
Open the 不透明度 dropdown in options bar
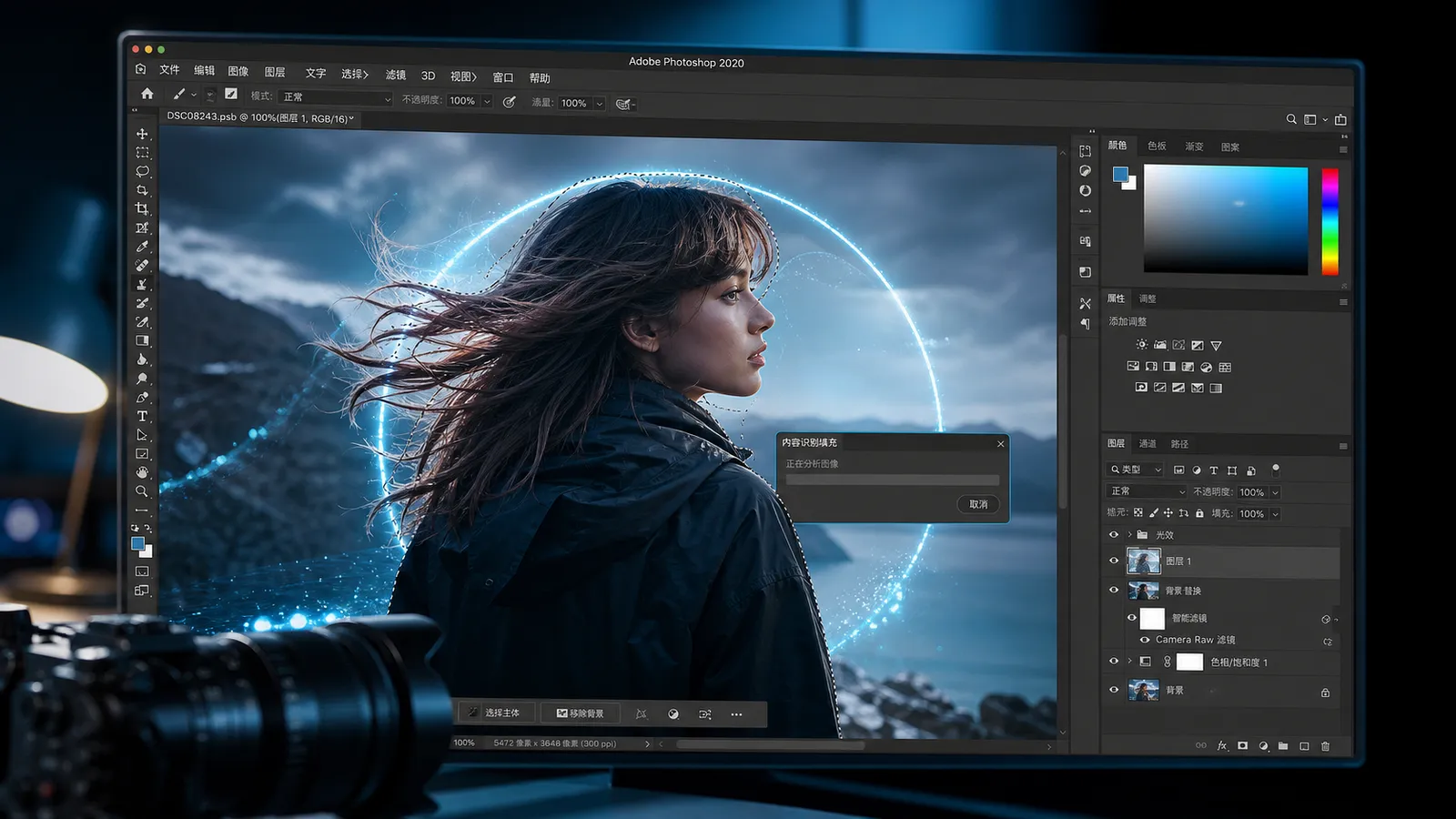487,101
